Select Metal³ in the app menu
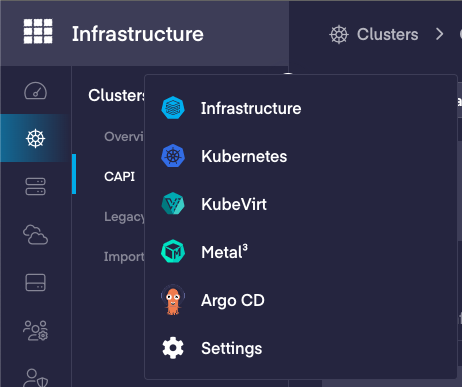Viewport: 462px width, 387px height. [225, 252]
